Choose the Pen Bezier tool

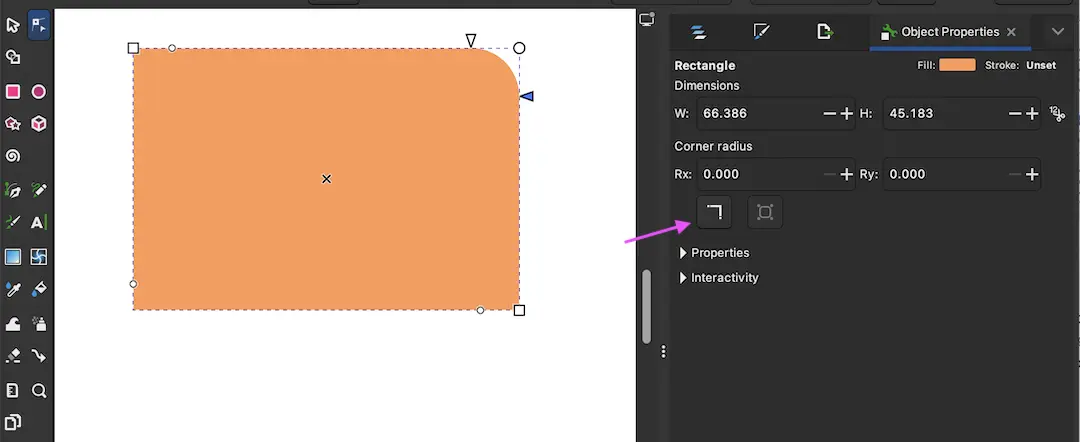click(x=12, y=189)
